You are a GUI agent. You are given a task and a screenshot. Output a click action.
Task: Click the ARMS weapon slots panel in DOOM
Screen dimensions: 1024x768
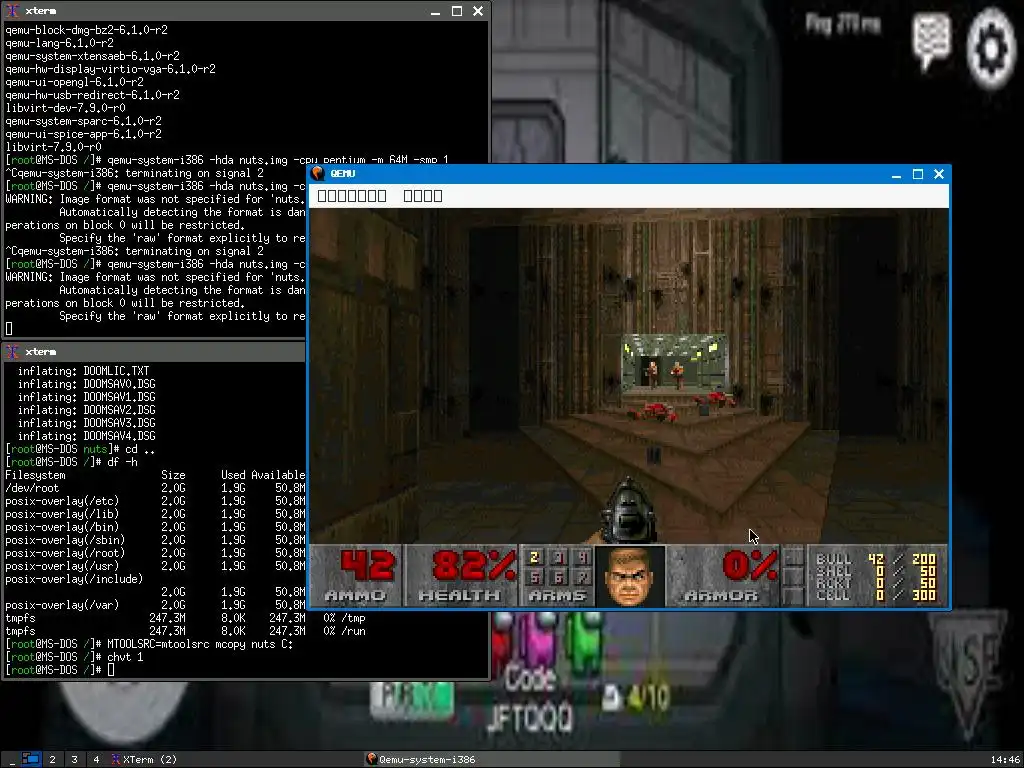(x=557, y=576)
